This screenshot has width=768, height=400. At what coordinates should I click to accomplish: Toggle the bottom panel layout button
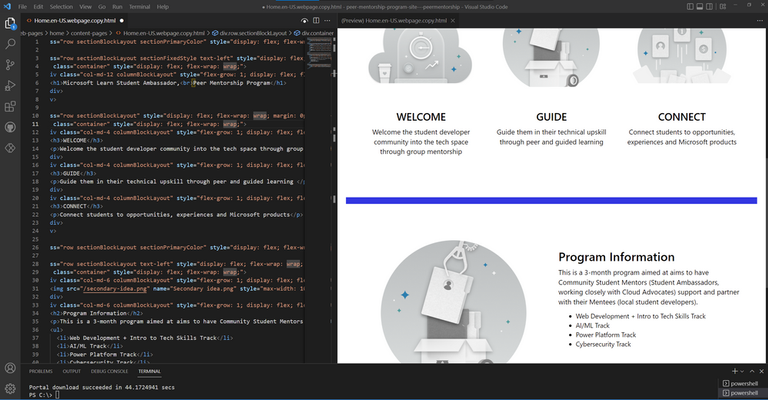699,6
